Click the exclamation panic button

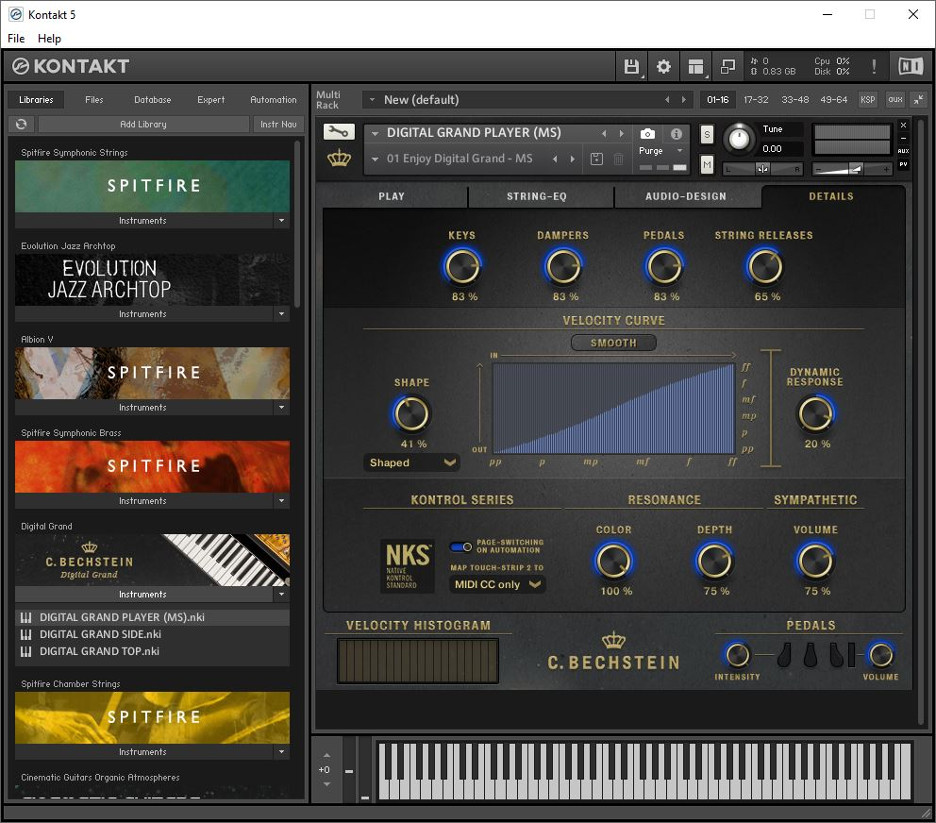click(874, 66)
